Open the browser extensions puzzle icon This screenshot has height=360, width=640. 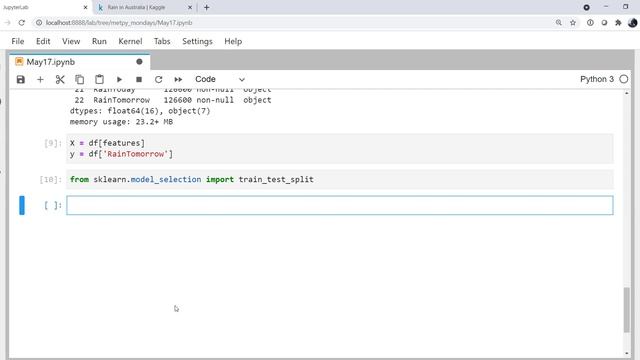[x=618, y=23]
